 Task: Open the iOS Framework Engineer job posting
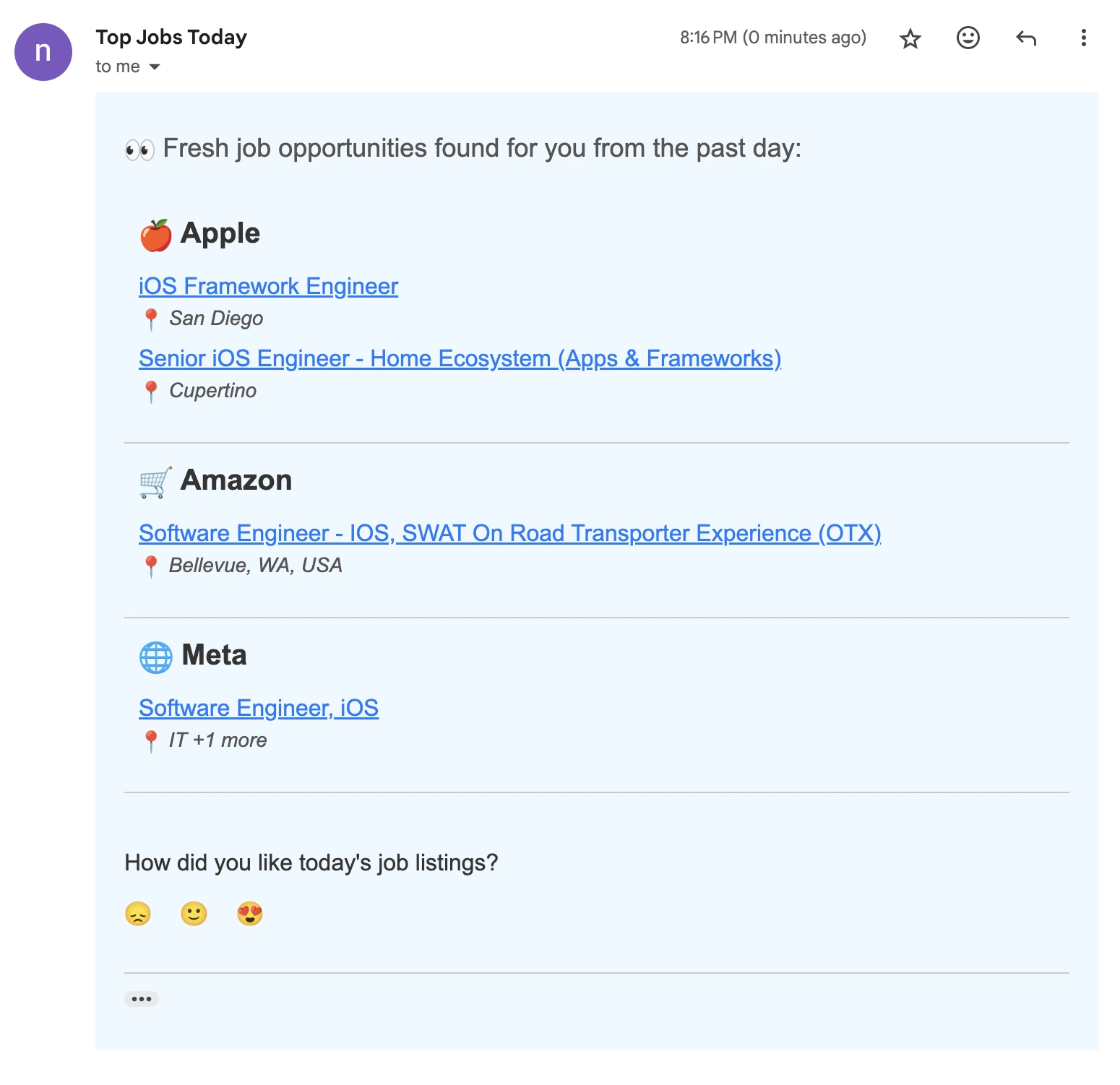(x=268, y=286)
